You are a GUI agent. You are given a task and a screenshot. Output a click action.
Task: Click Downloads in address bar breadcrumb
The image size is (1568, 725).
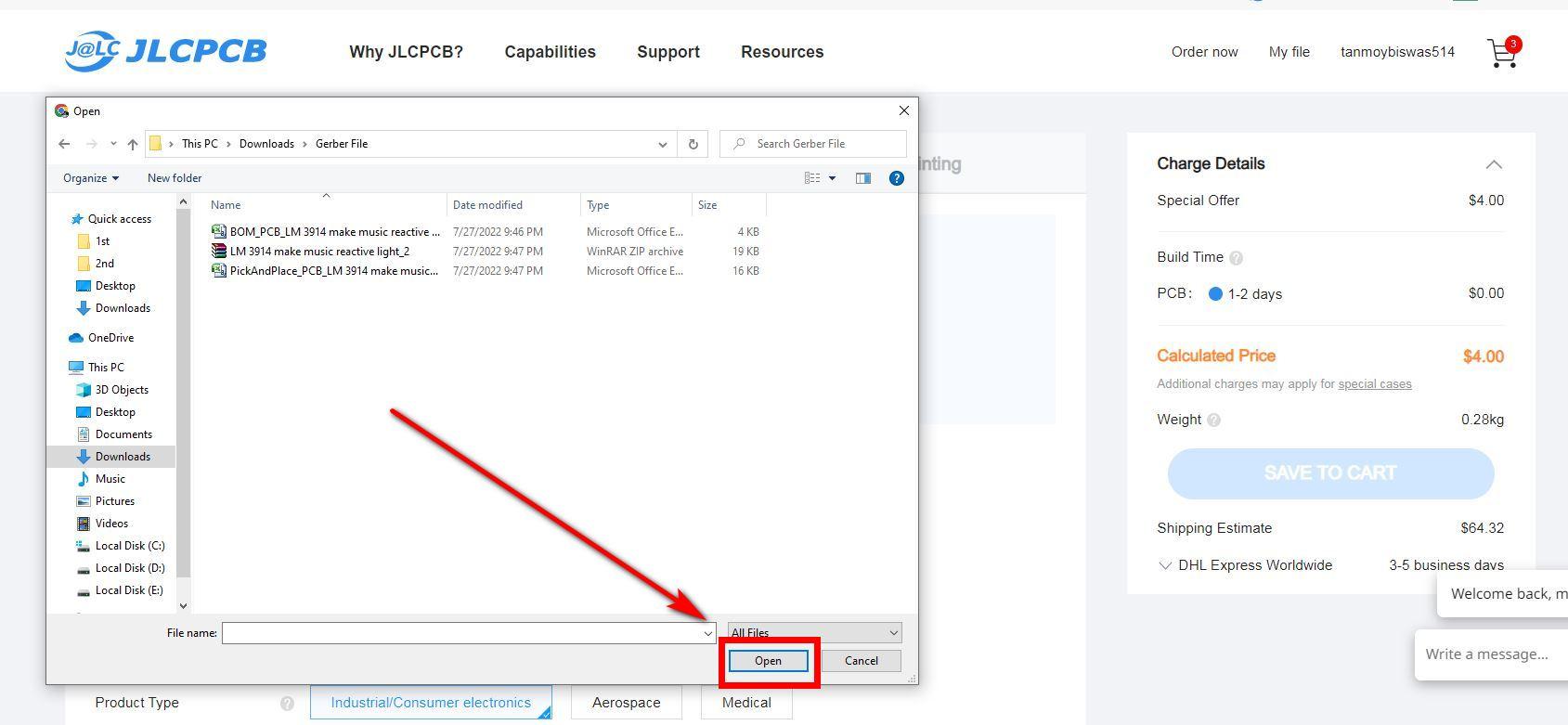pos(266,144)
